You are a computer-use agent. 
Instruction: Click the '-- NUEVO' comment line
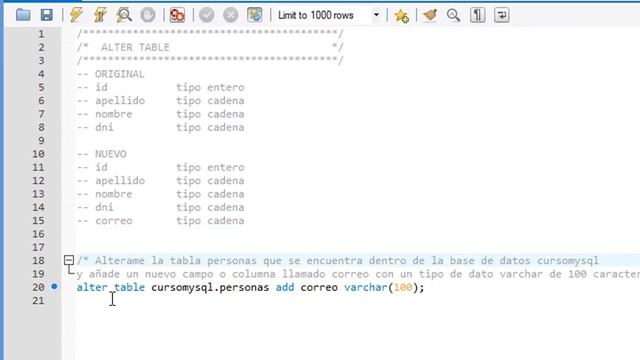[102, 154]
